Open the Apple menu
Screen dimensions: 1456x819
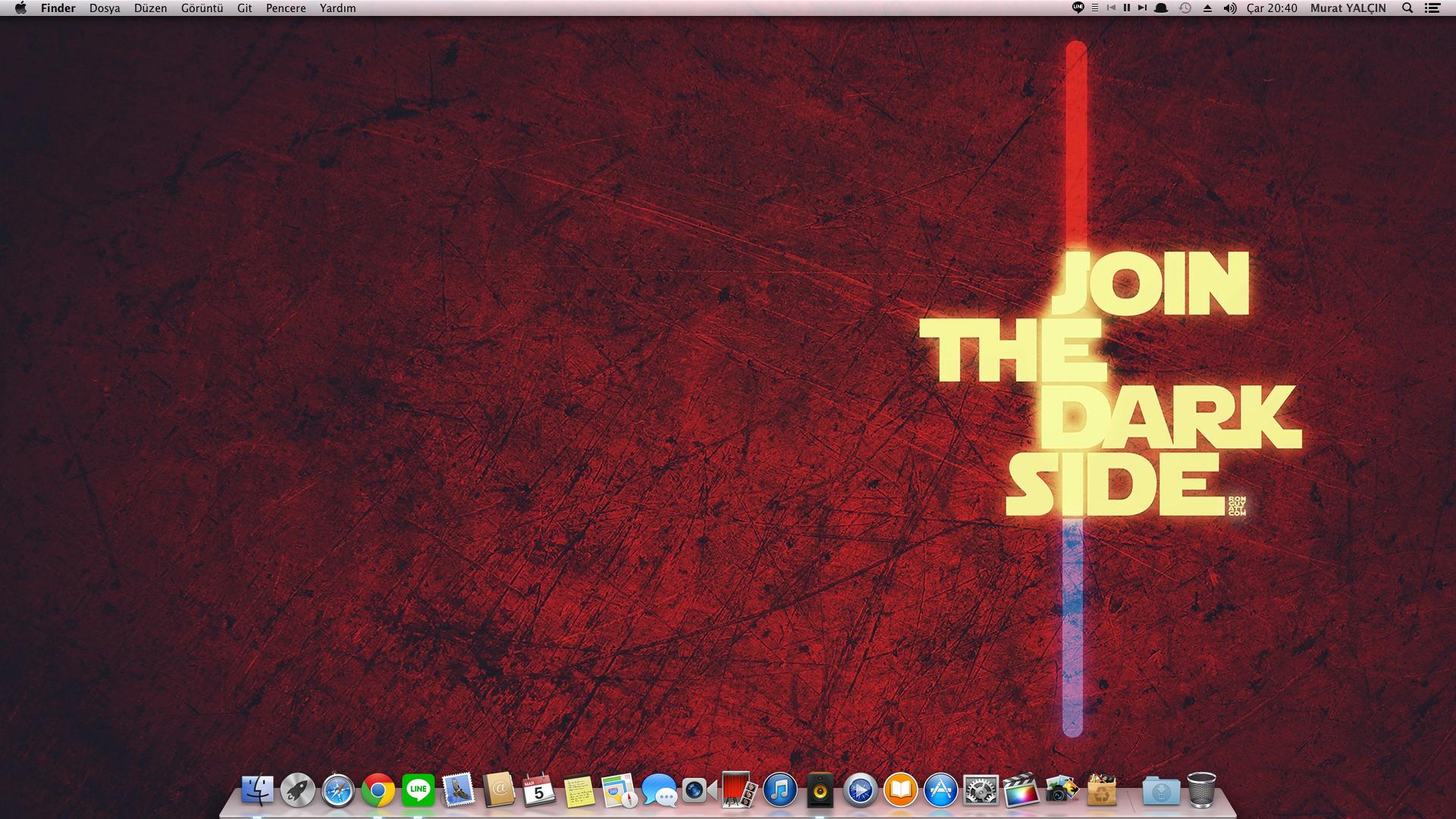[x=20, y=8]
